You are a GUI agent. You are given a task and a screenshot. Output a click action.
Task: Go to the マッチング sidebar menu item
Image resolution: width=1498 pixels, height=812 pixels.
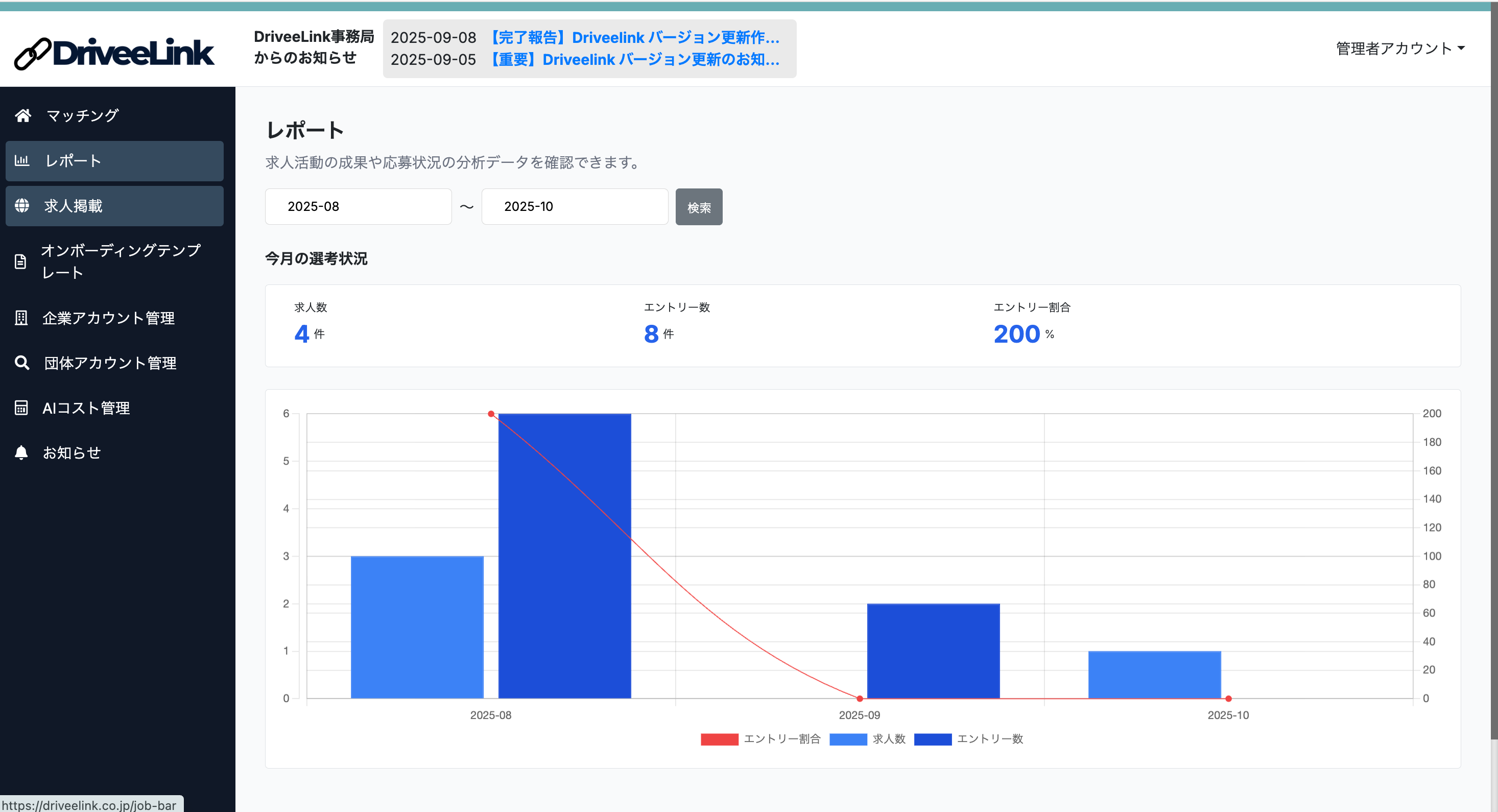click(83, 116)
